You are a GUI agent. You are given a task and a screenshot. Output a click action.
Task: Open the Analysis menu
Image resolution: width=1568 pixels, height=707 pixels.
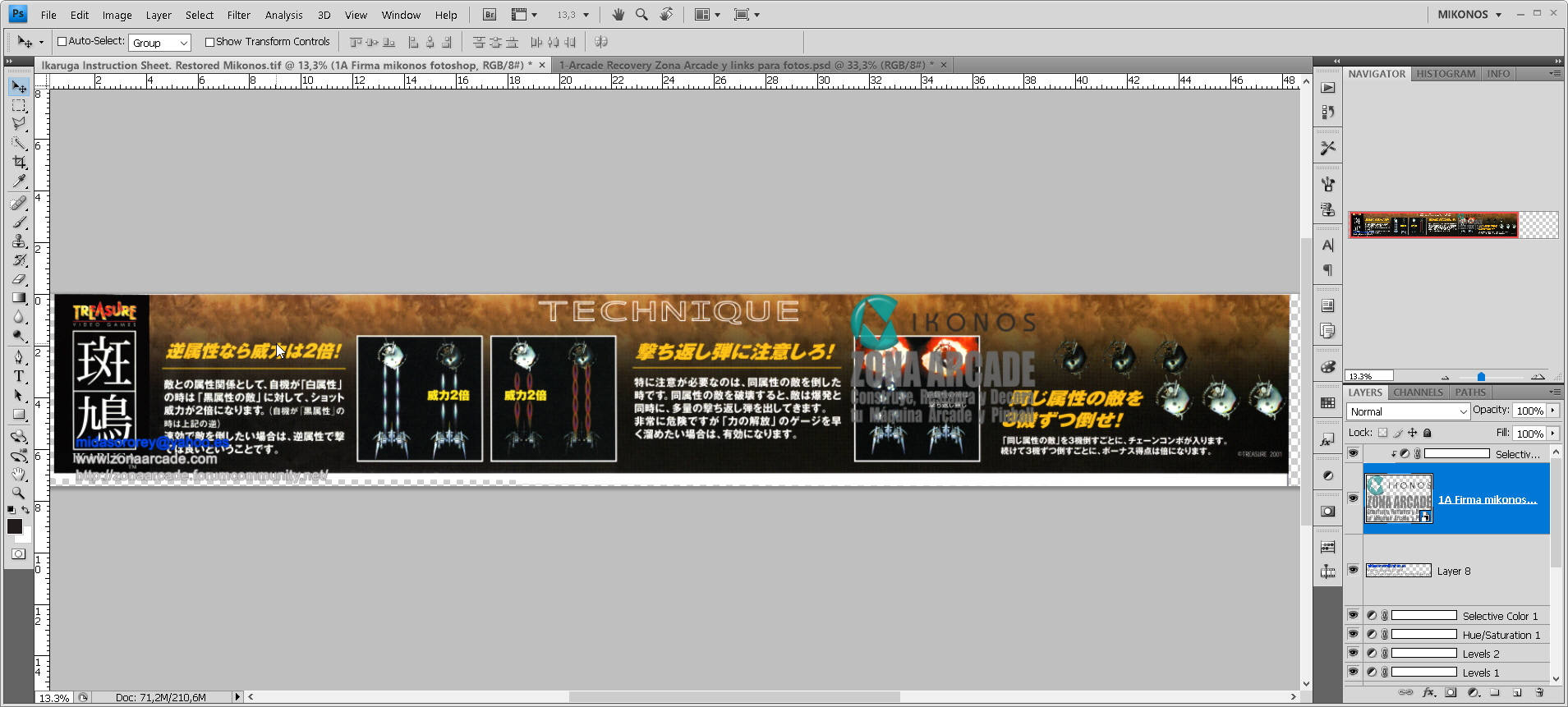click(x=283, y=15)
